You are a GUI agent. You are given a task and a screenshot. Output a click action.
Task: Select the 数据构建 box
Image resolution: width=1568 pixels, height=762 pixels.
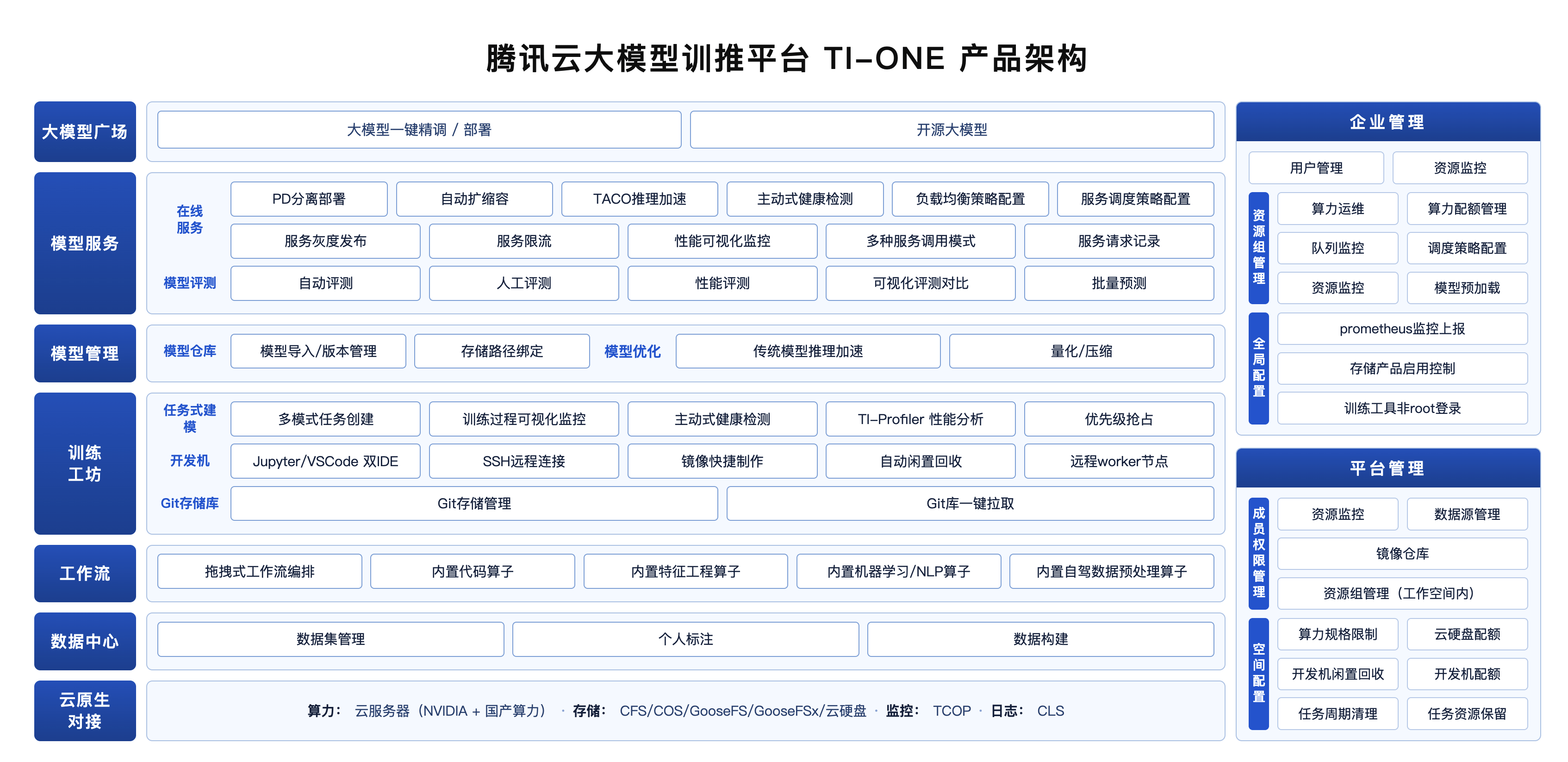1040,639
